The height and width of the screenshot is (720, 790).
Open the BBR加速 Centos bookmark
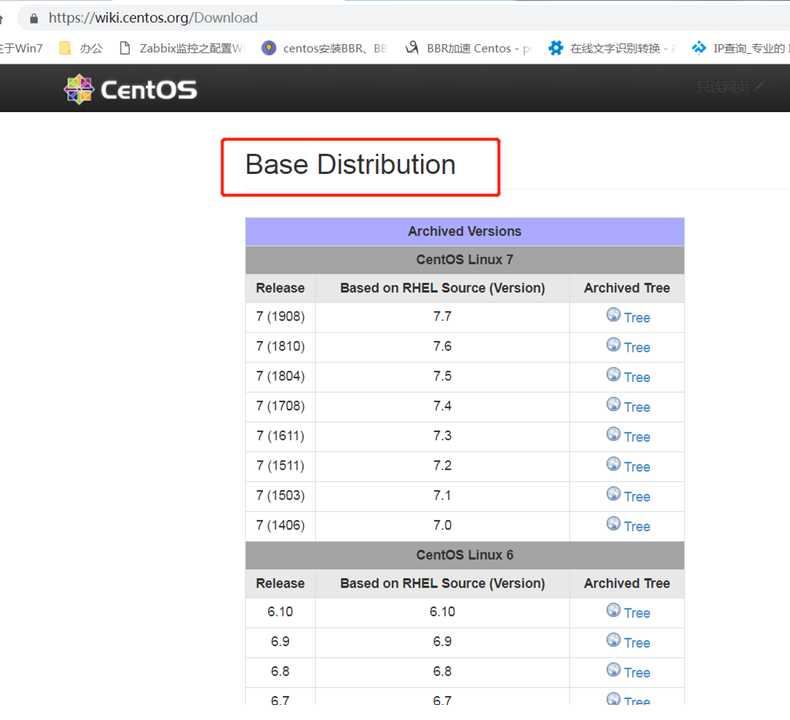pos(468,48)
